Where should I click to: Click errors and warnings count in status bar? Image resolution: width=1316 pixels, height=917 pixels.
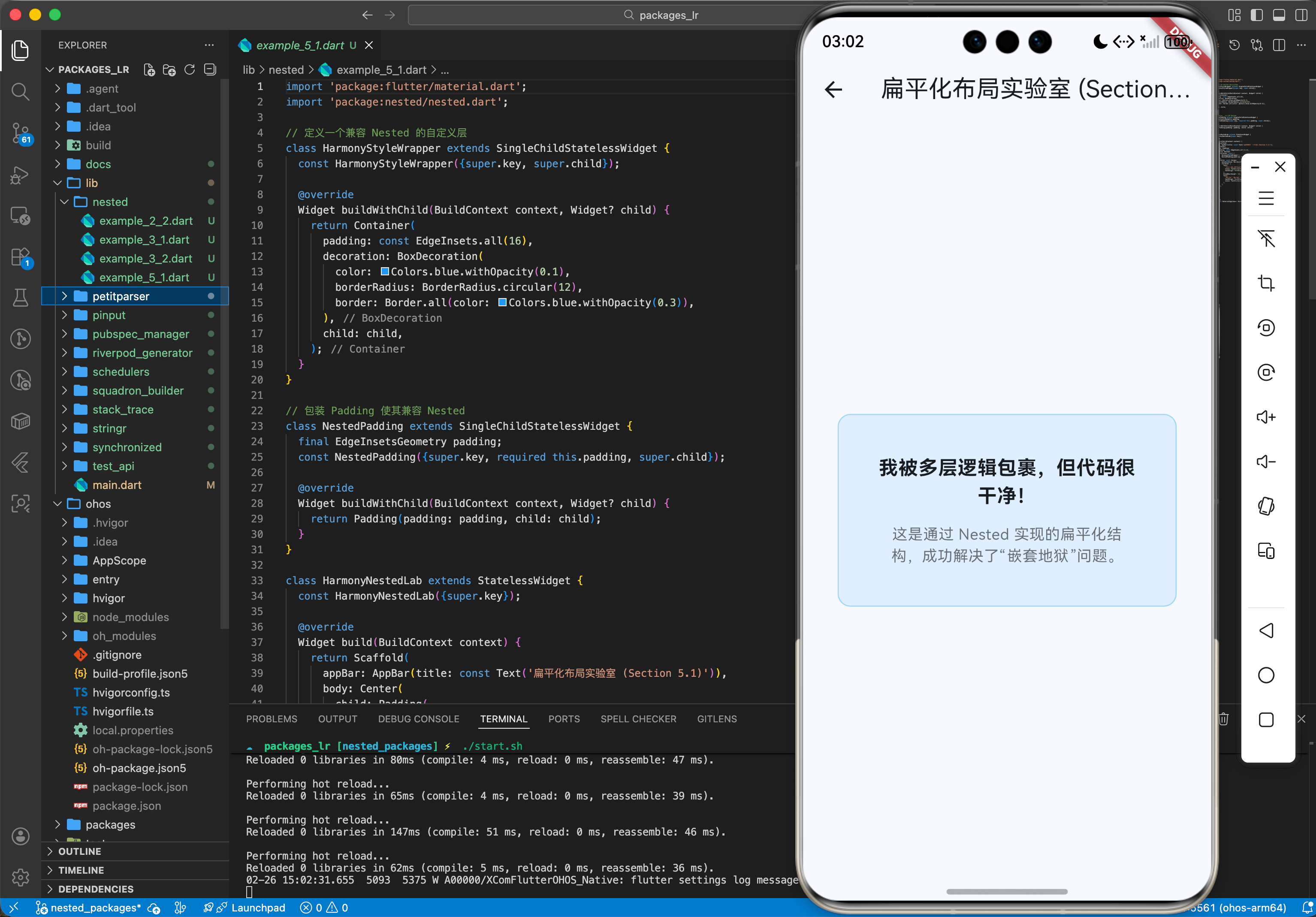coord(324,908)
